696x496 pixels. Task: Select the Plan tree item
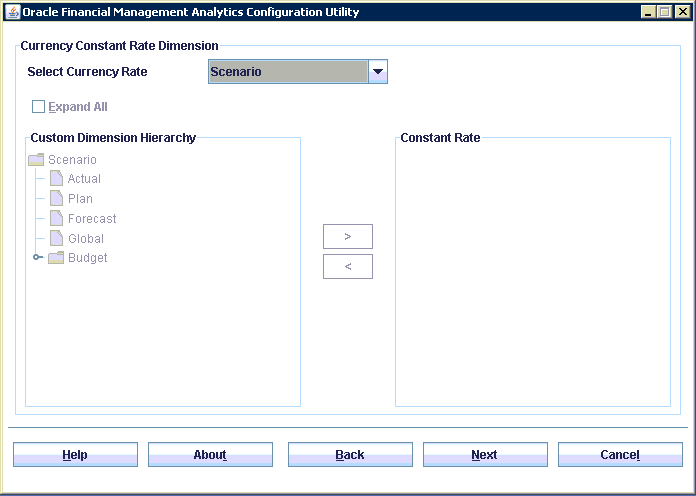click(80, 198)
